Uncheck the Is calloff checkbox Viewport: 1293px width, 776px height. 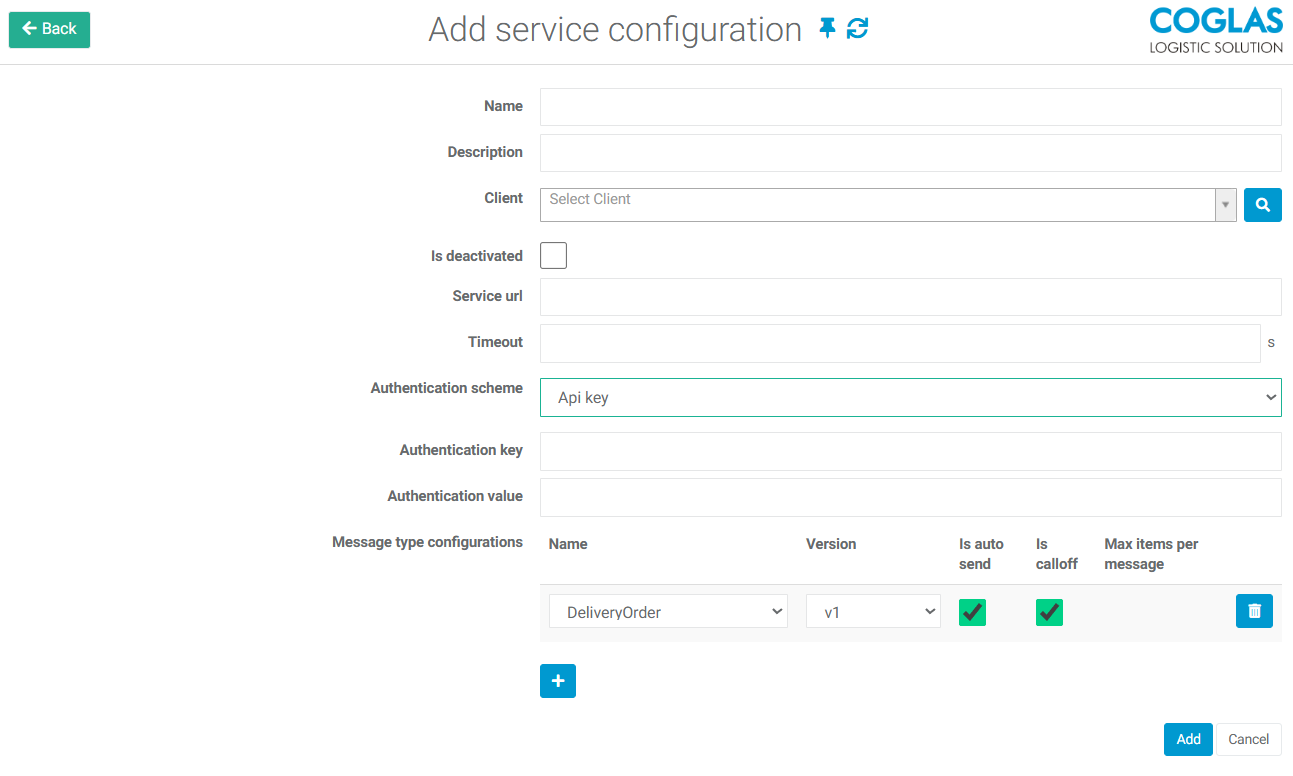1049,612
